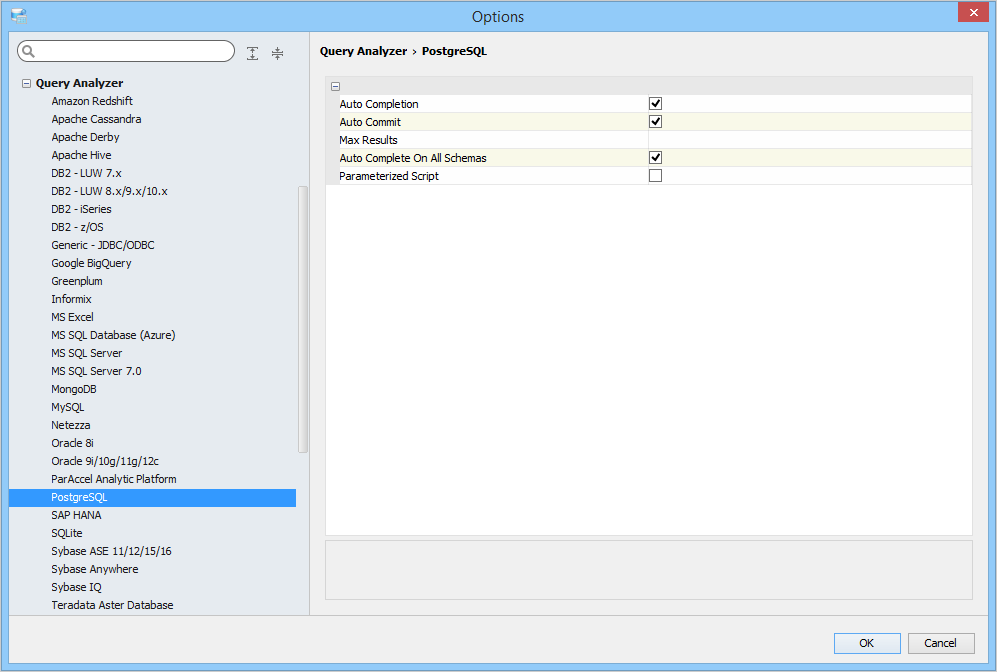The image size is (997, 672).
Task: Click Auto Complete On All Schemas label
Action: coord(413,158)
